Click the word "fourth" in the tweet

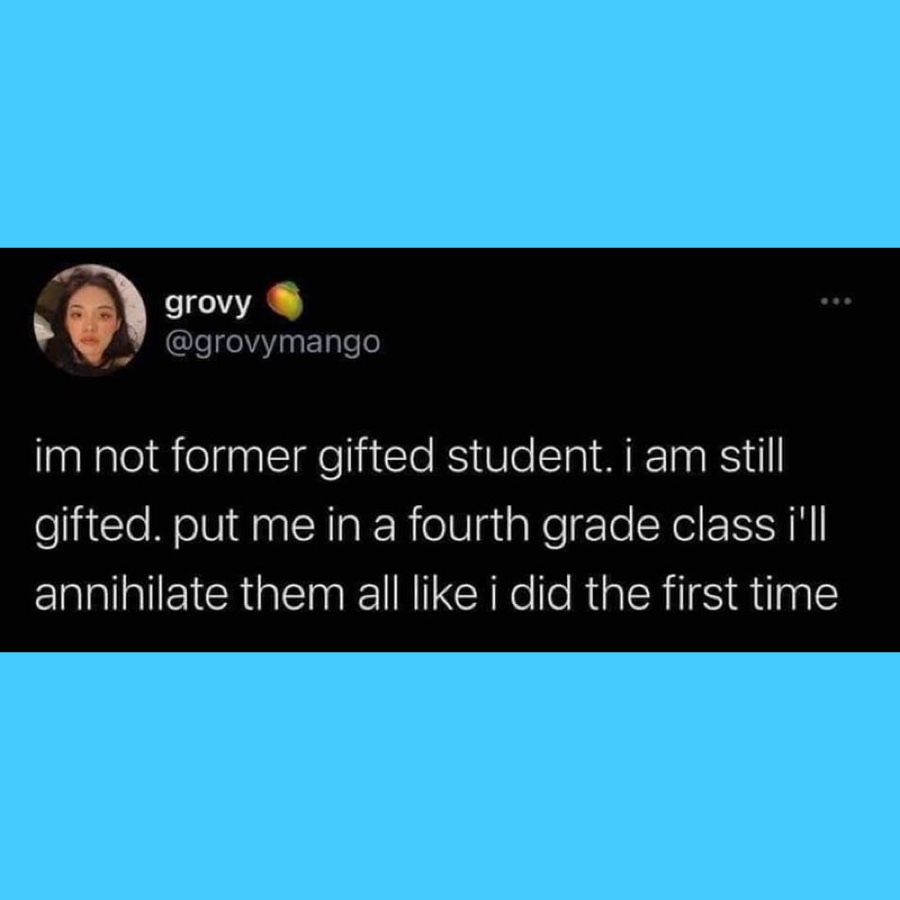point(482,529)
